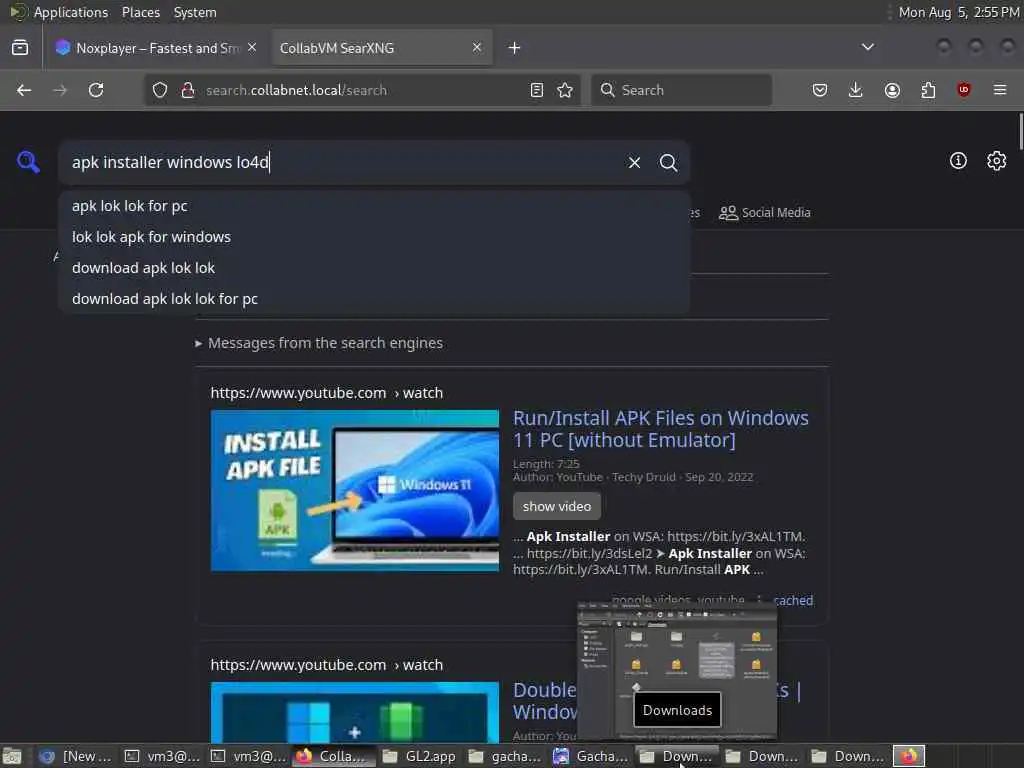Bookmark this page with star icon
Image resolution: width=1024 pixels, height=768 pixels.
click(x=566, y=90)
